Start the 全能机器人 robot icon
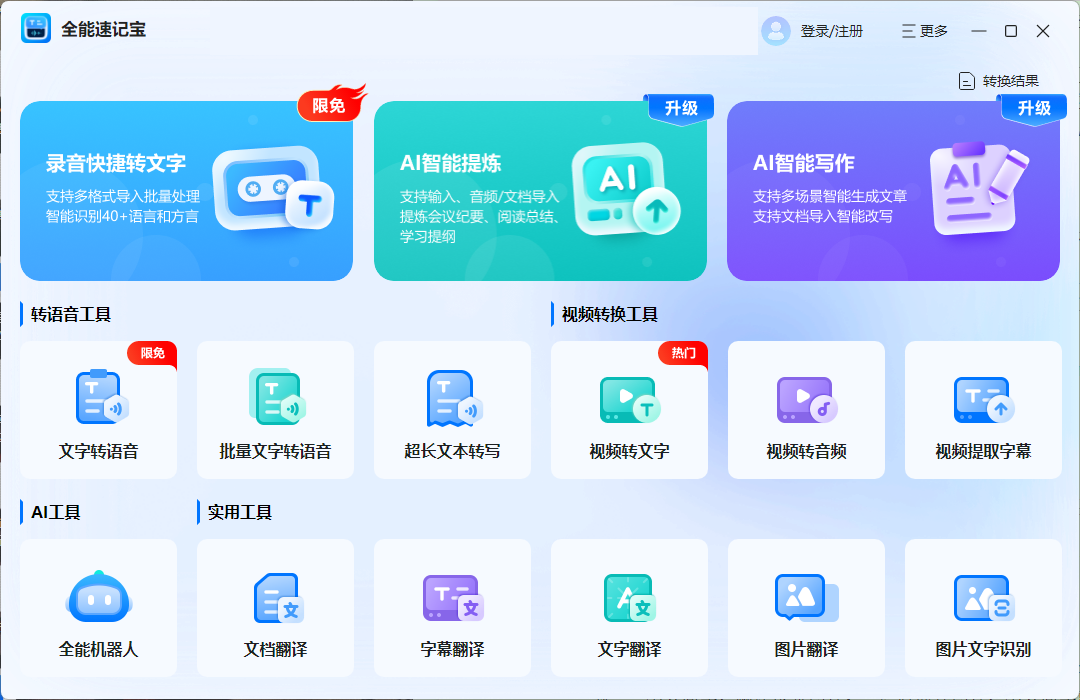Image resolution: width=1080 pixels, height=700 pixels. click(x=98, y=597)
